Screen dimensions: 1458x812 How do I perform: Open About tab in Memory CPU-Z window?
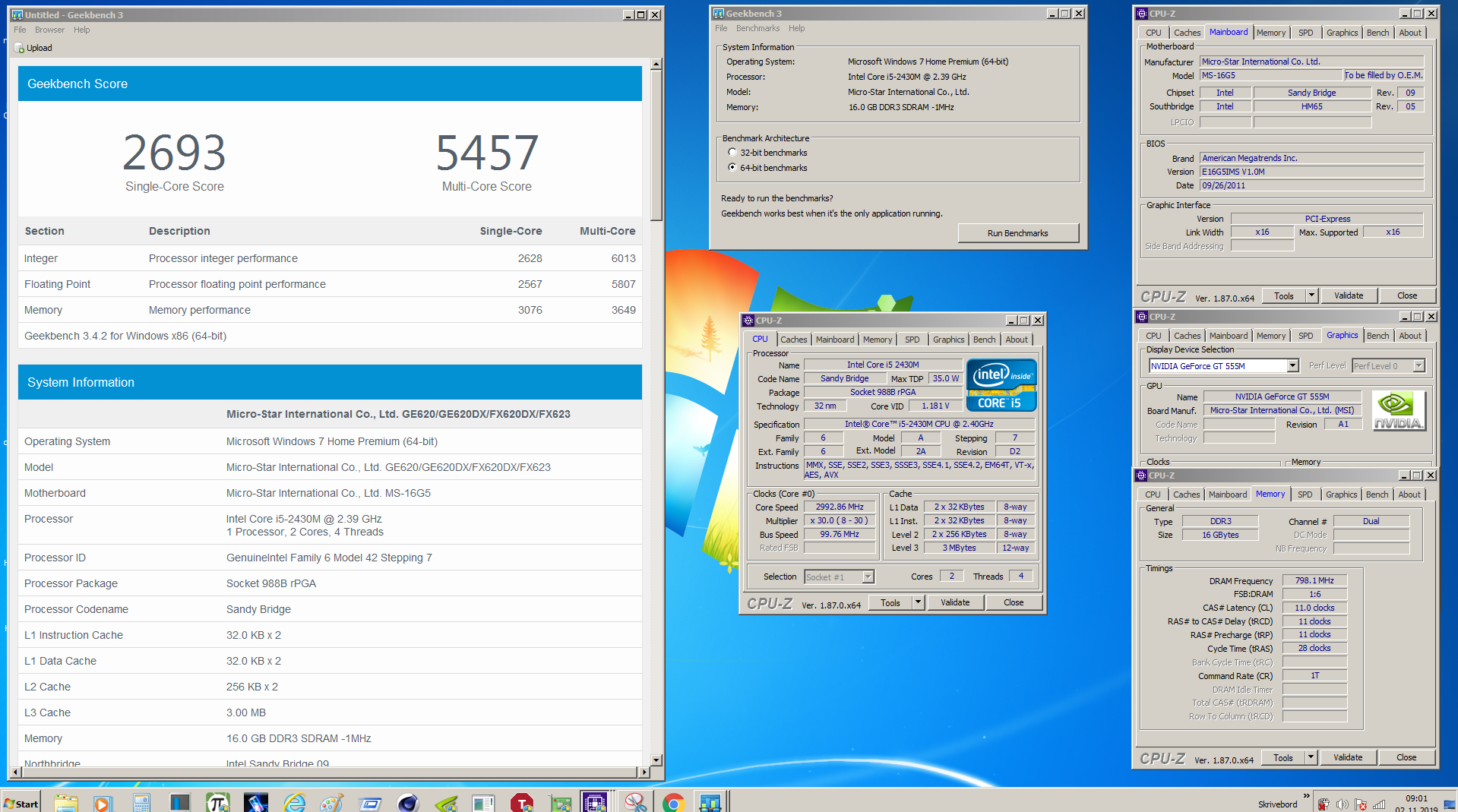tap(1409, 494)
